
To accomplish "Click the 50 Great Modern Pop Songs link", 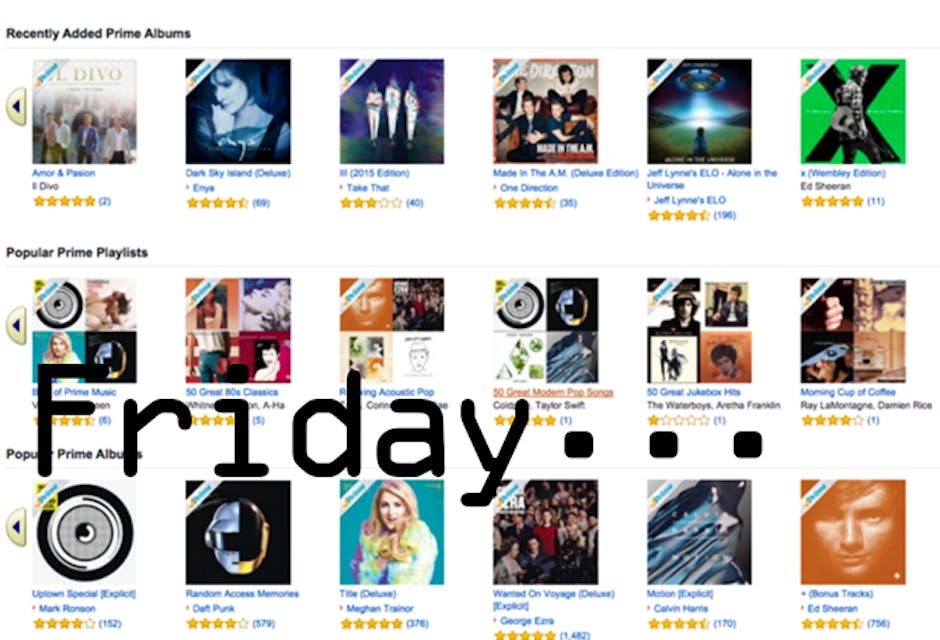I will pos(553,392).
